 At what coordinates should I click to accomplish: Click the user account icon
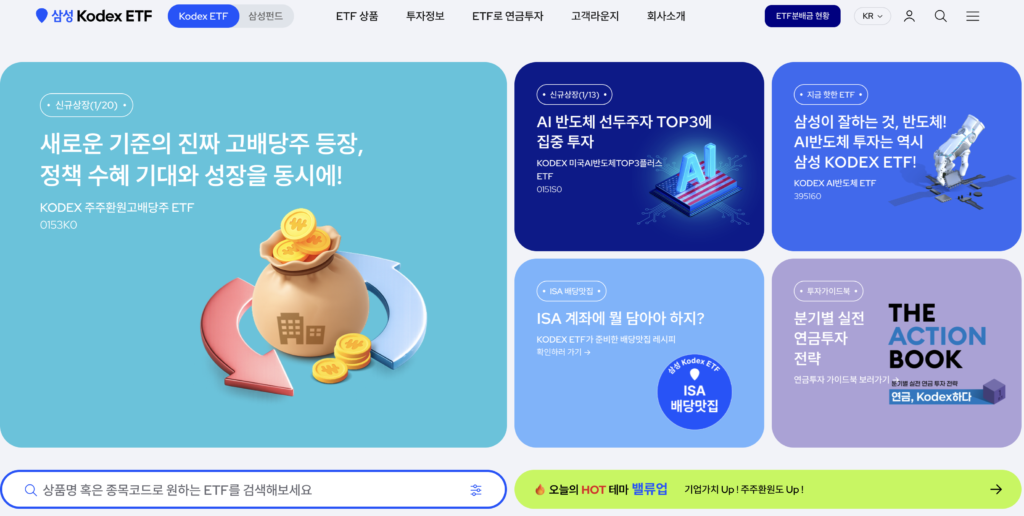[908, 16]
